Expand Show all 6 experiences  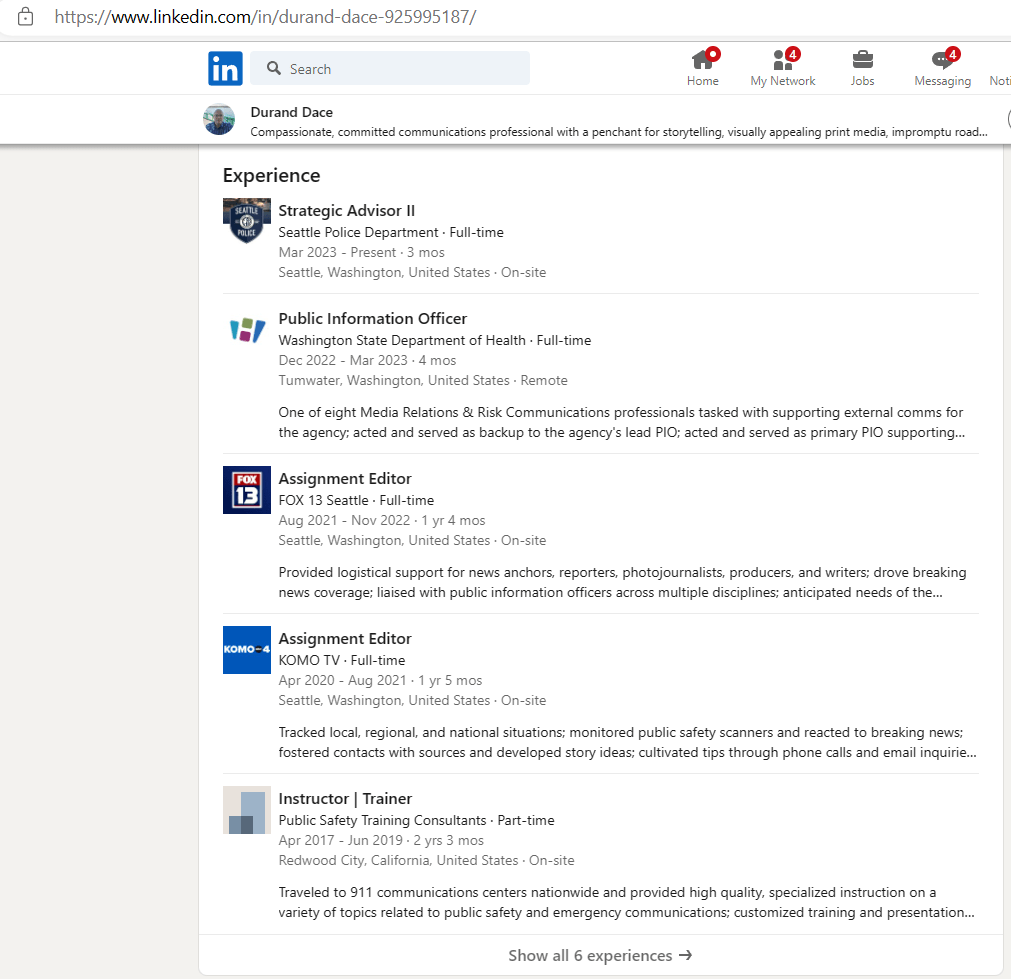(x=600, y=955)
